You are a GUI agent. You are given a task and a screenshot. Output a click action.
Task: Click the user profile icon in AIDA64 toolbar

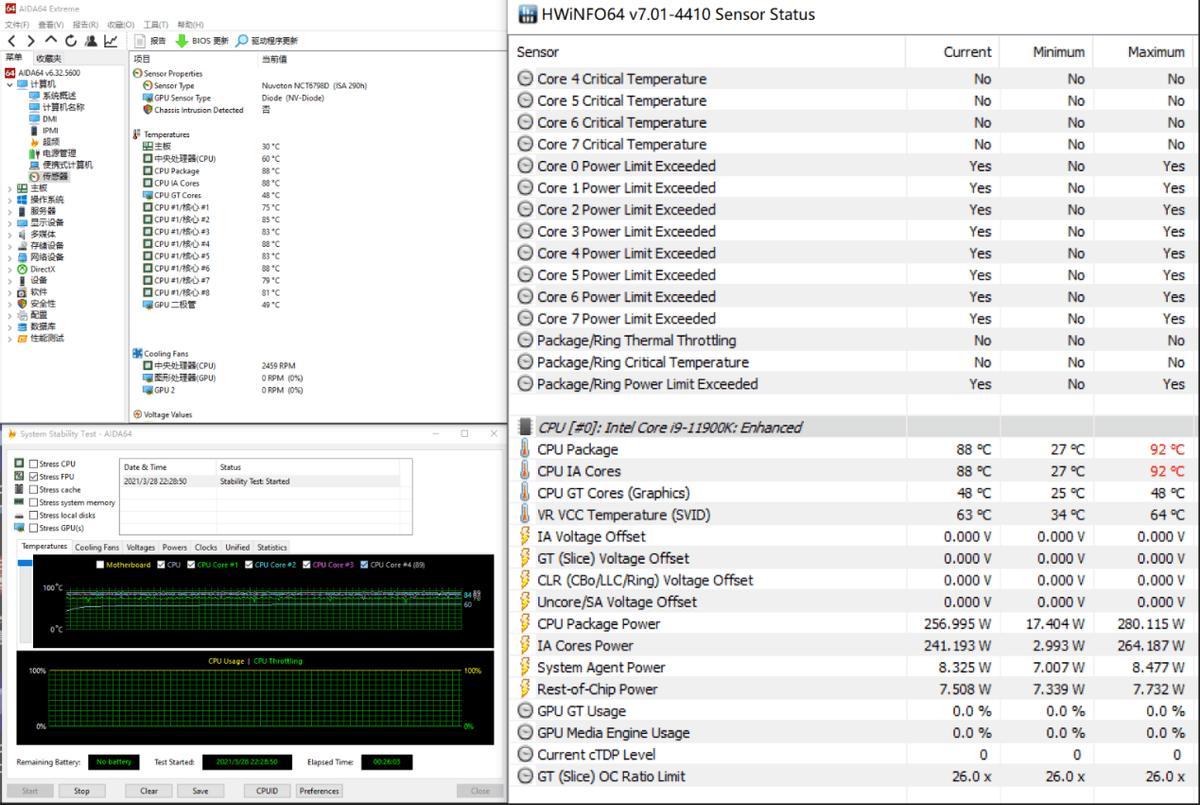pos(91,41)
